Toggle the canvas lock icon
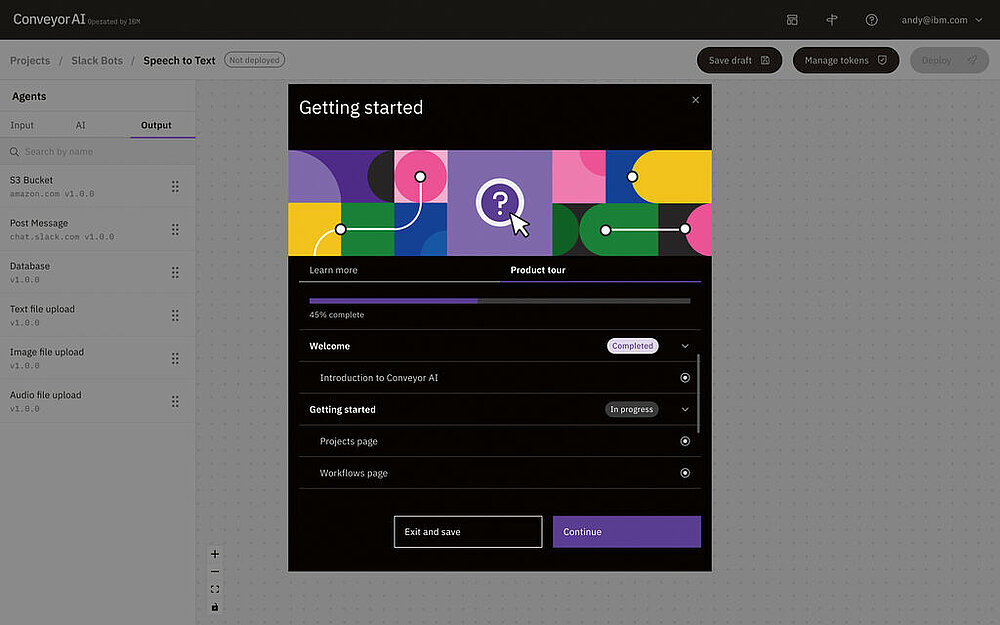 click(x=215, y=607)
